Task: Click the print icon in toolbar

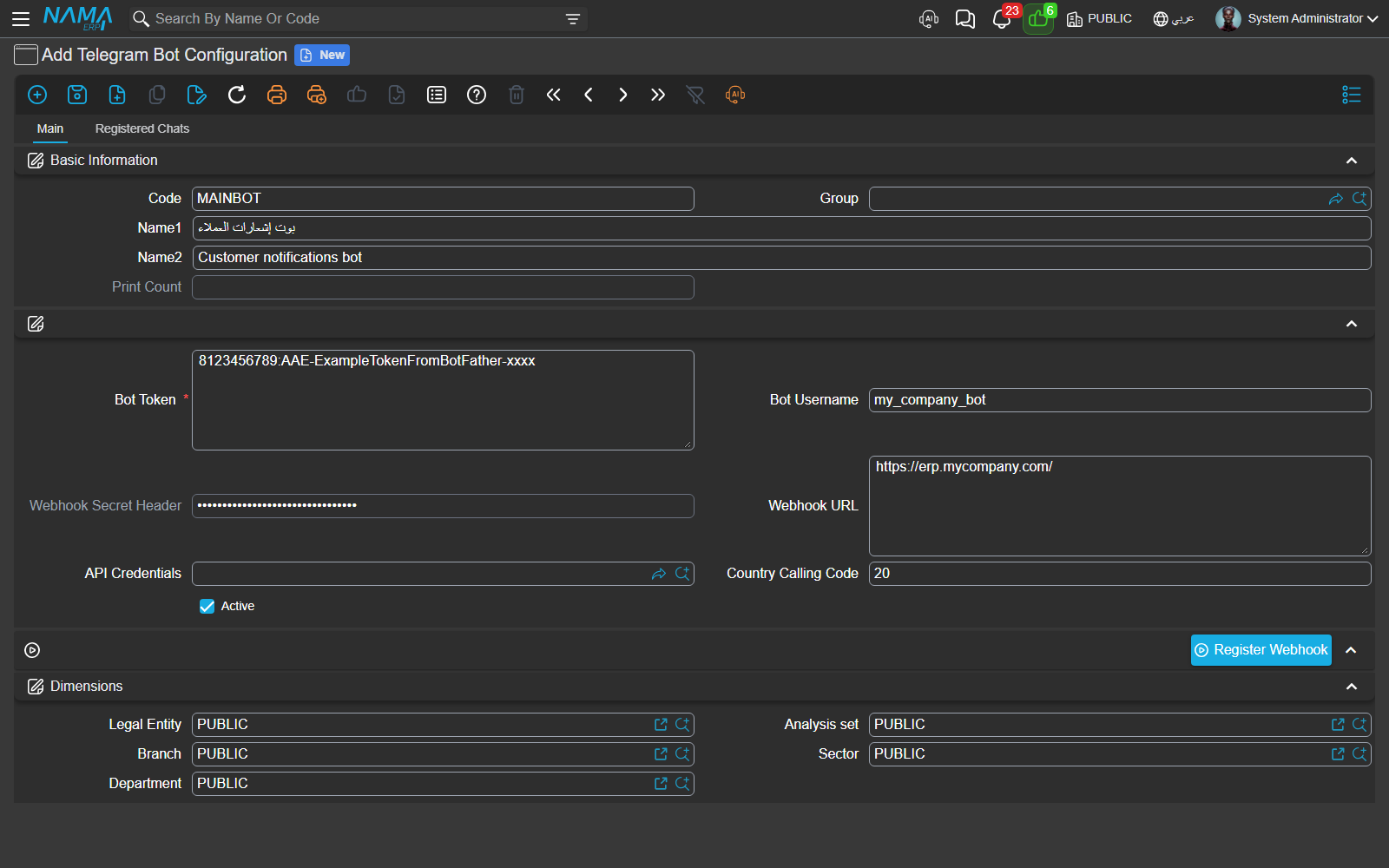Action: point(277,95)
